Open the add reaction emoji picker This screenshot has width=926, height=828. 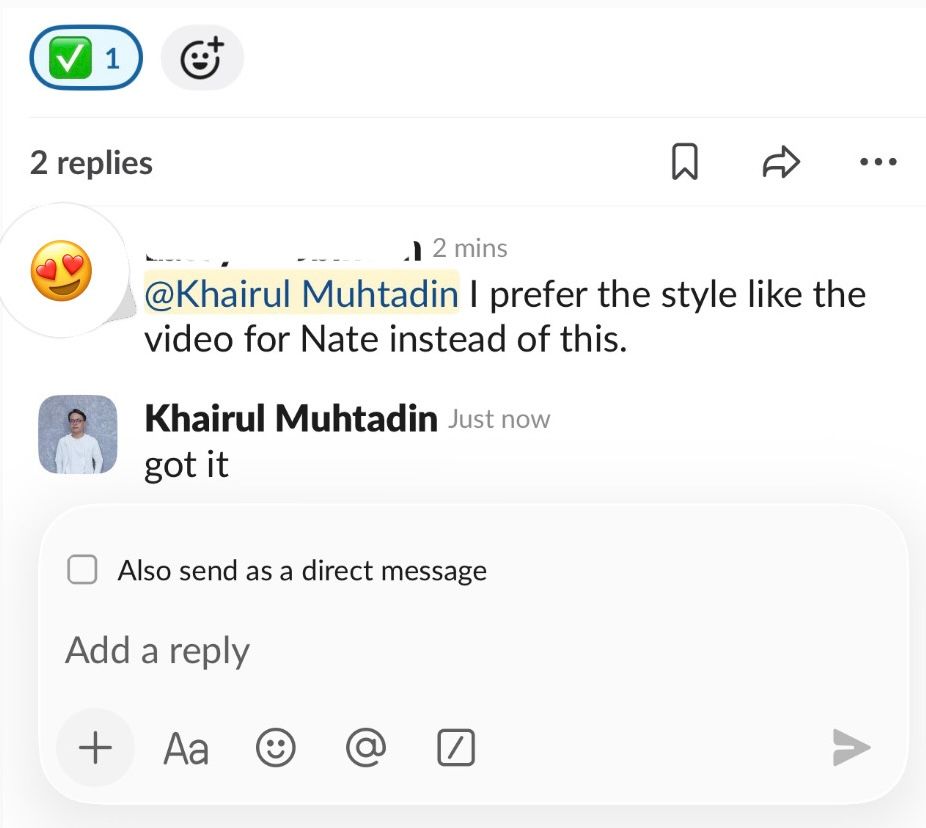tap(202, 59)
